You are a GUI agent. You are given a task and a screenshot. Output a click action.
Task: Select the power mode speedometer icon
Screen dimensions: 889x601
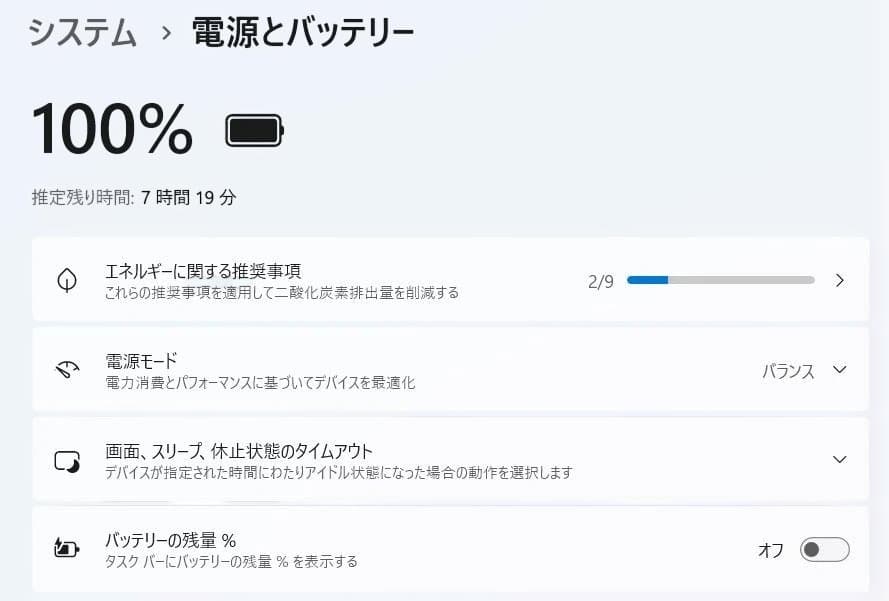[x=66, y=370]
